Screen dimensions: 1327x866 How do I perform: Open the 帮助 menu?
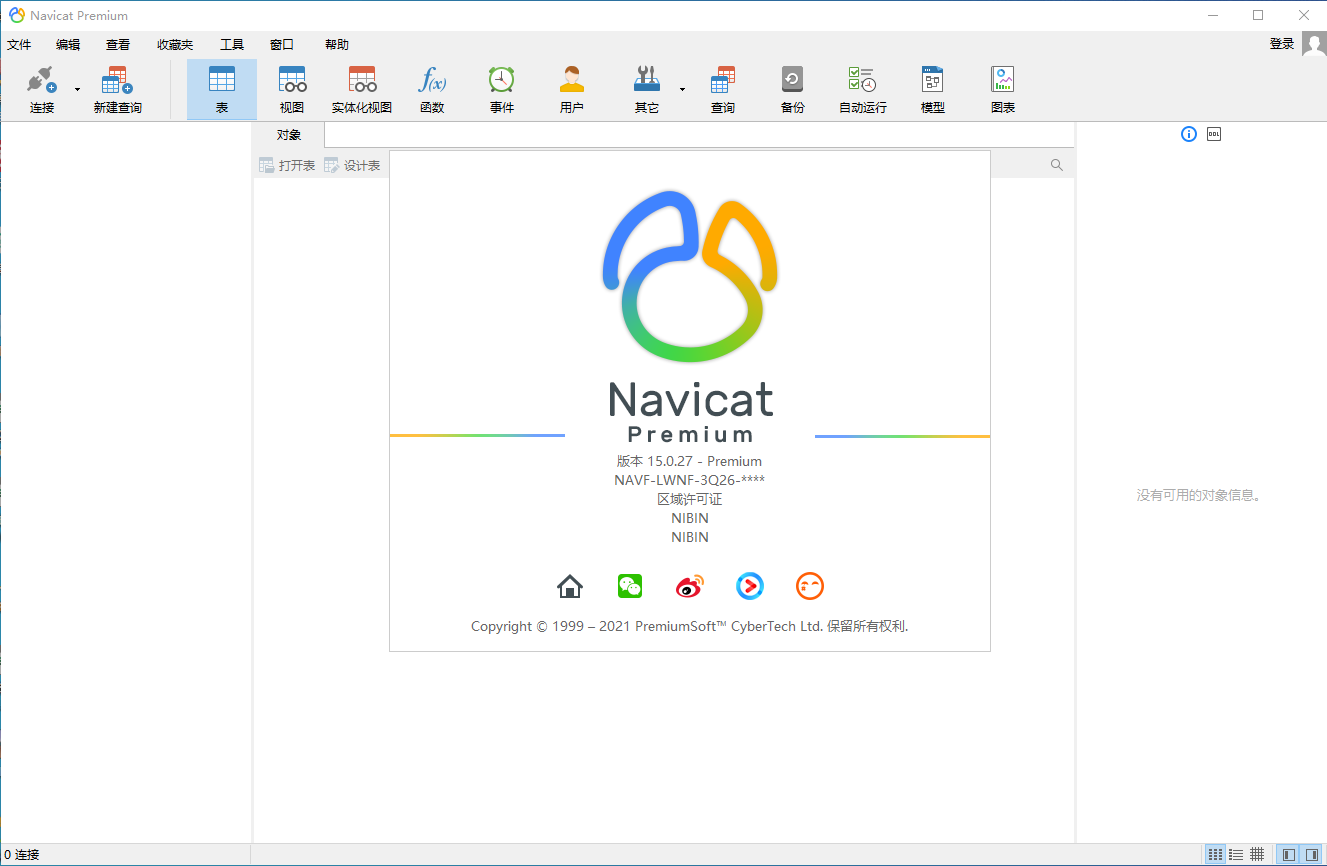click(x=337, y=44)
